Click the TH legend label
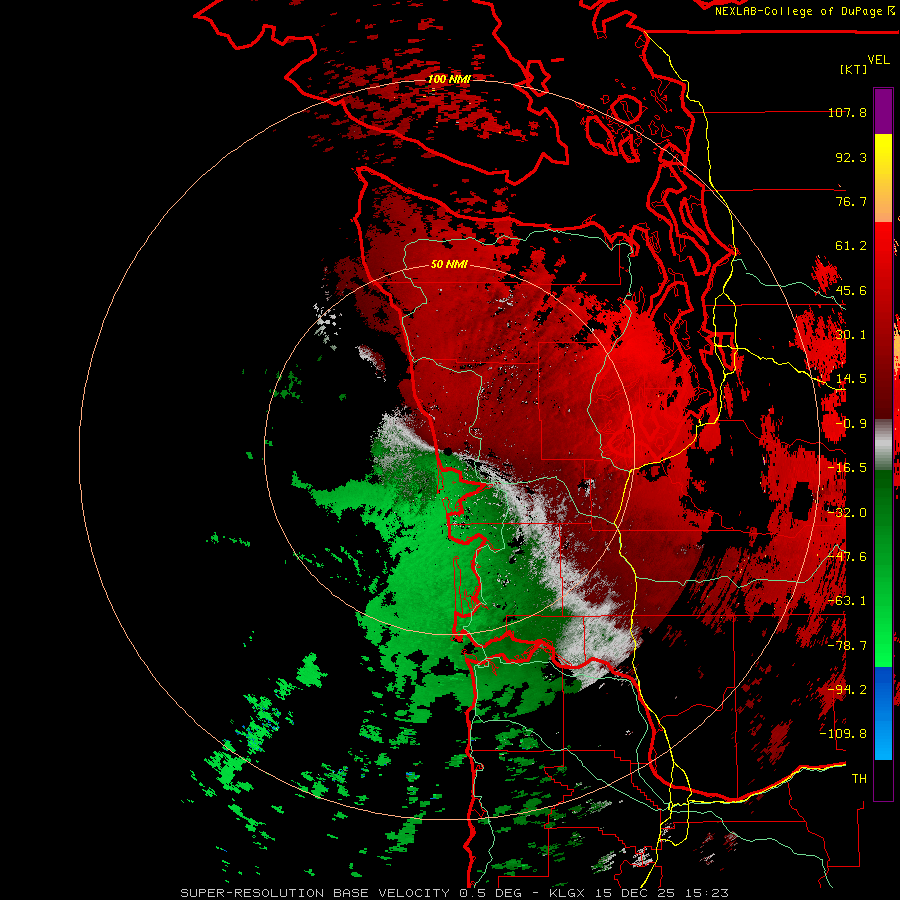This screenshot has width=900, height=900. (859, 779)
